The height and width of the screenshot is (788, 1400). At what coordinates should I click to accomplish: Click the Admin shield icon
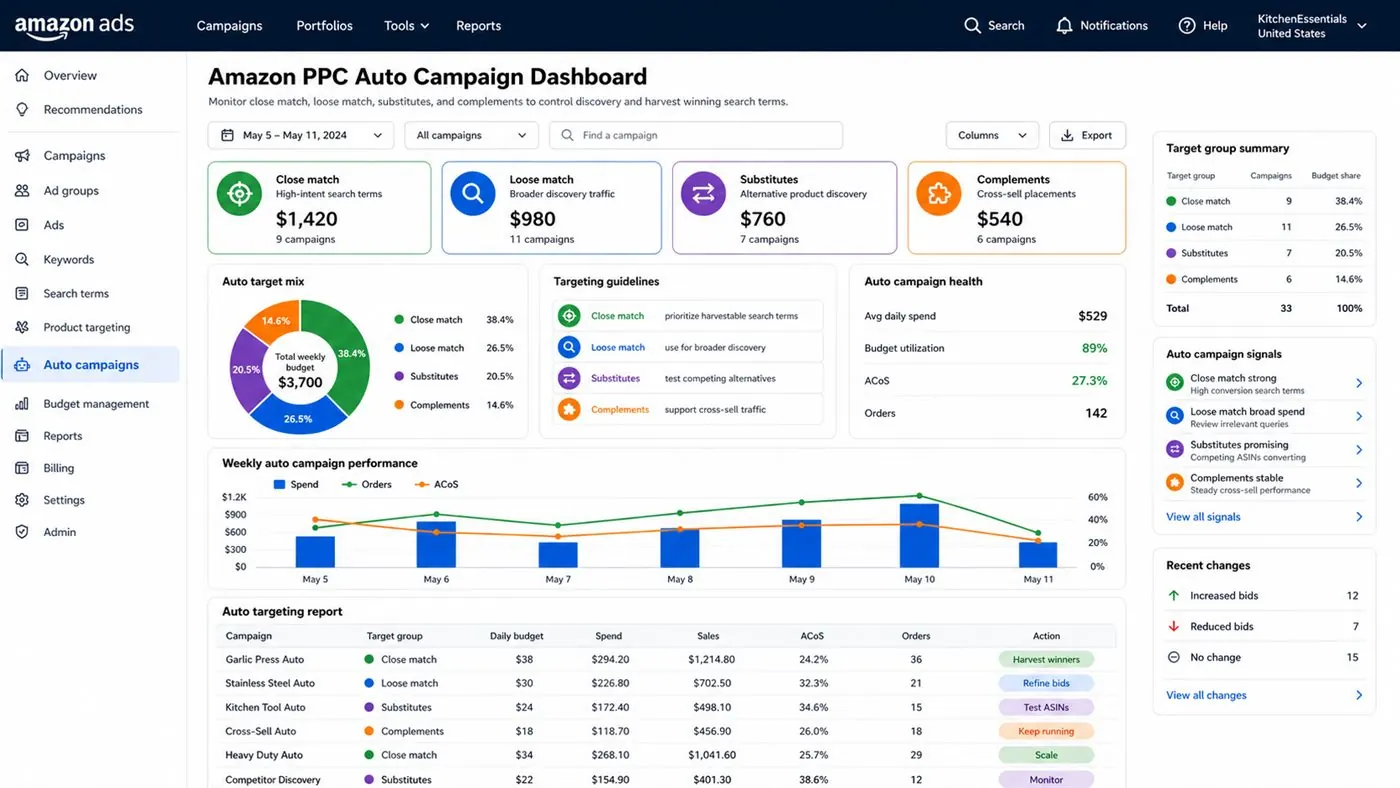(x=22, y=532)
